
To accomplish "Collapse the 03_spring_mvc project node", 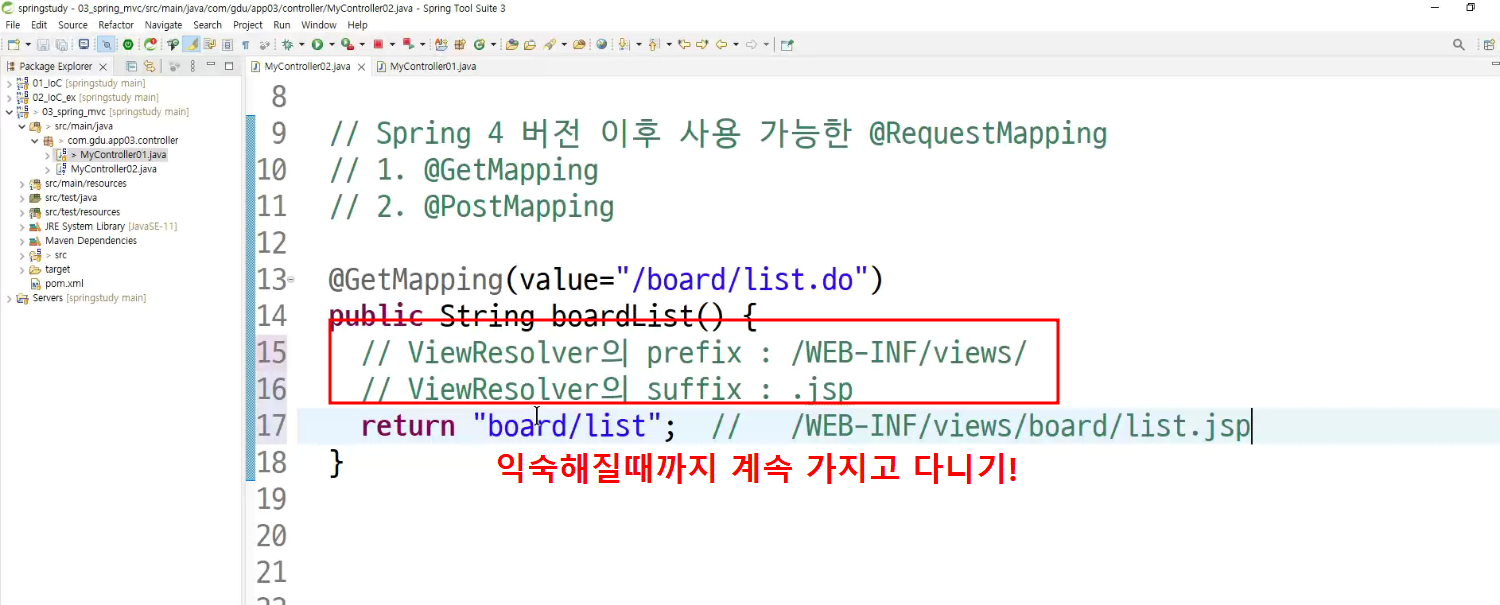I will (9, 112).
